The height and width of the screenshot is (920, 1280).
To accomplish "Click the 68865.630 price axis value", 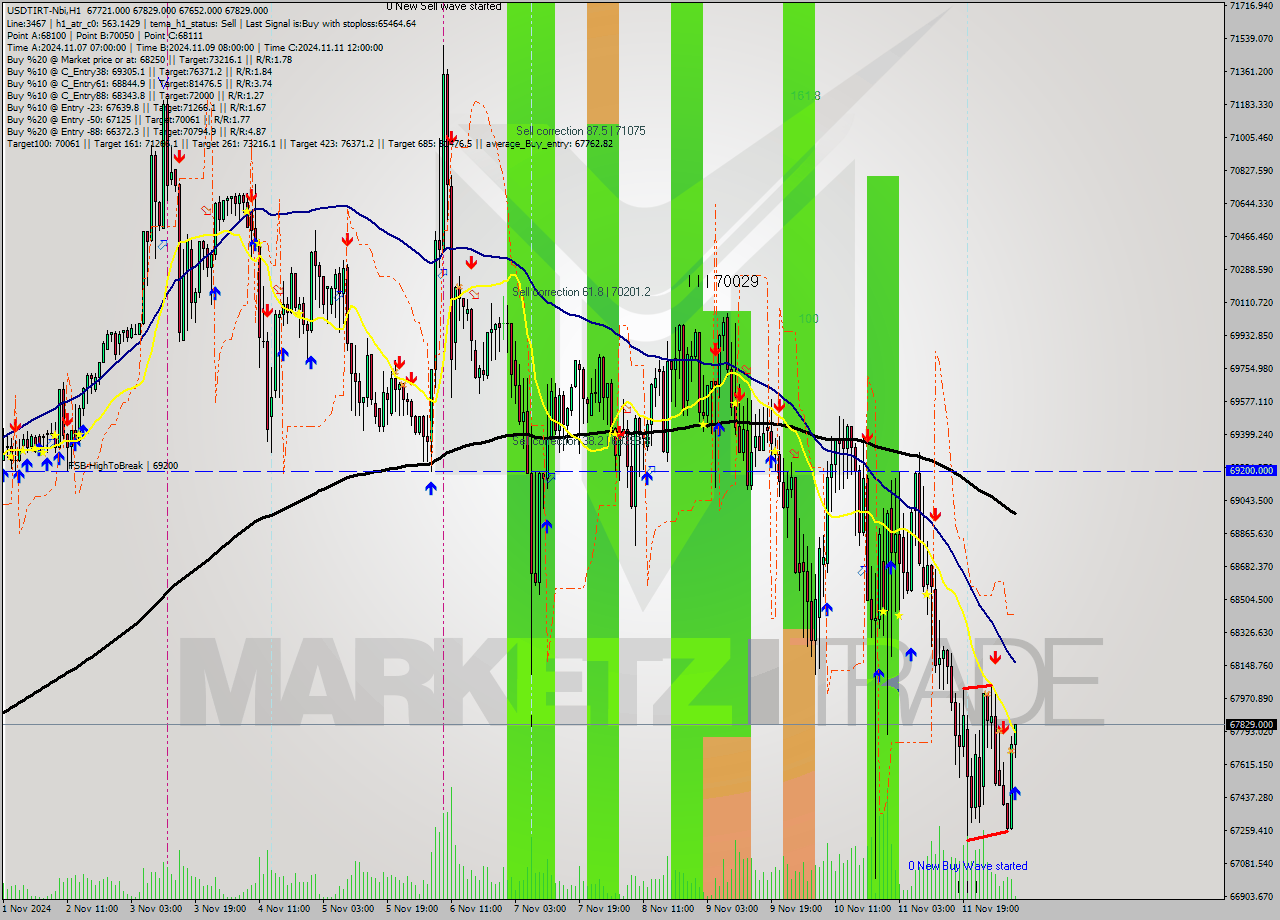I will point(1251,534).
